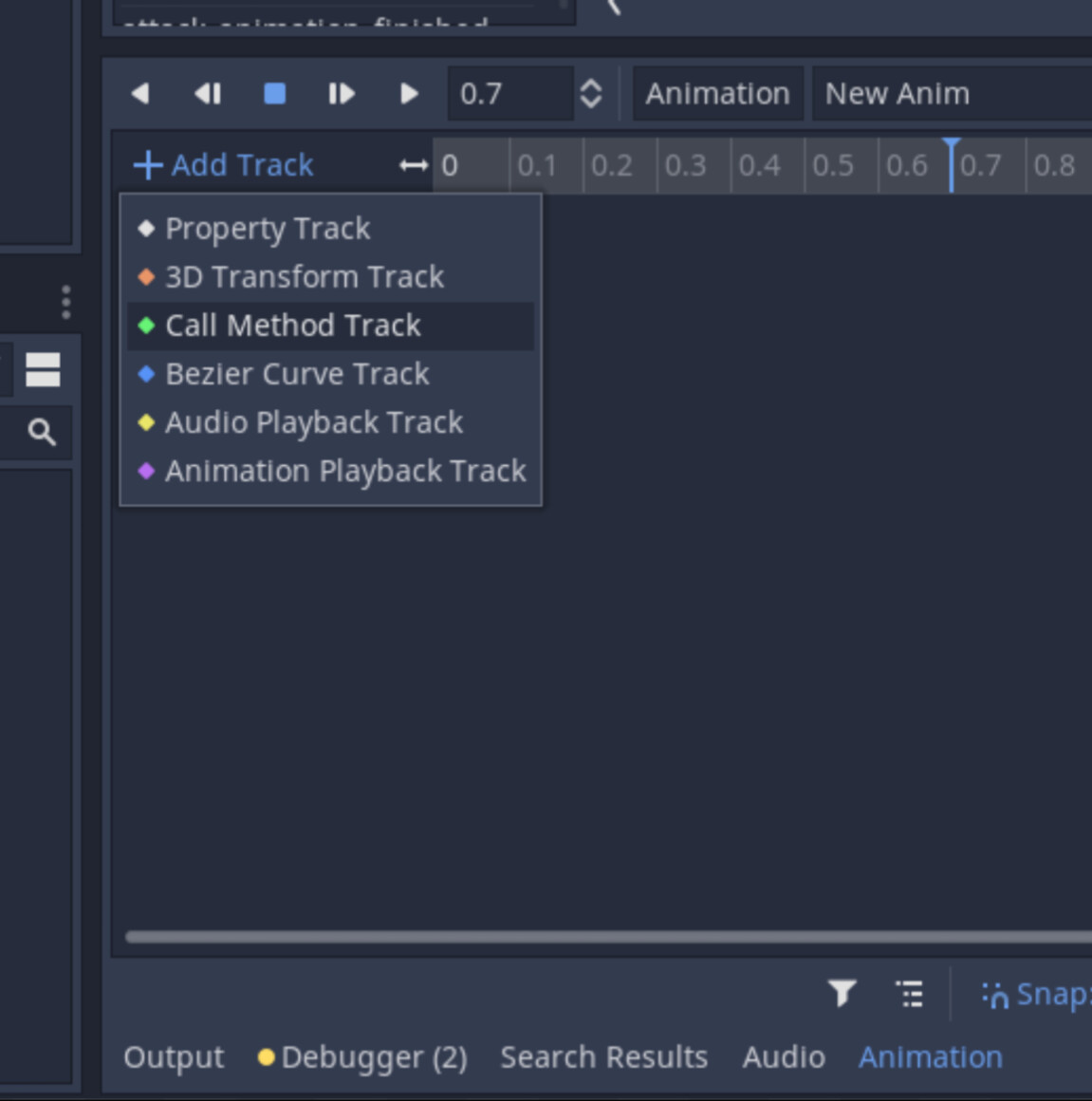Image resolution: width=1092 pixels, height=1101 pixels.
Task: Open the New Anim animation selector
Action: (949, 93)
